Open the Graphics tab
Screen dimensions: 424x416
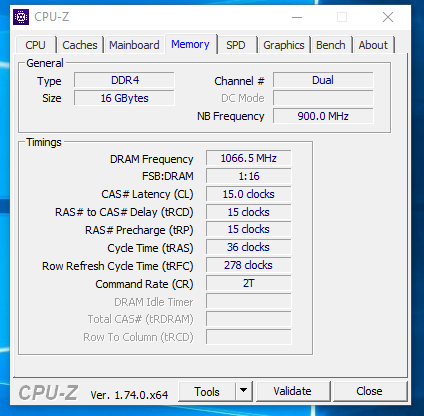click(284, 45)
